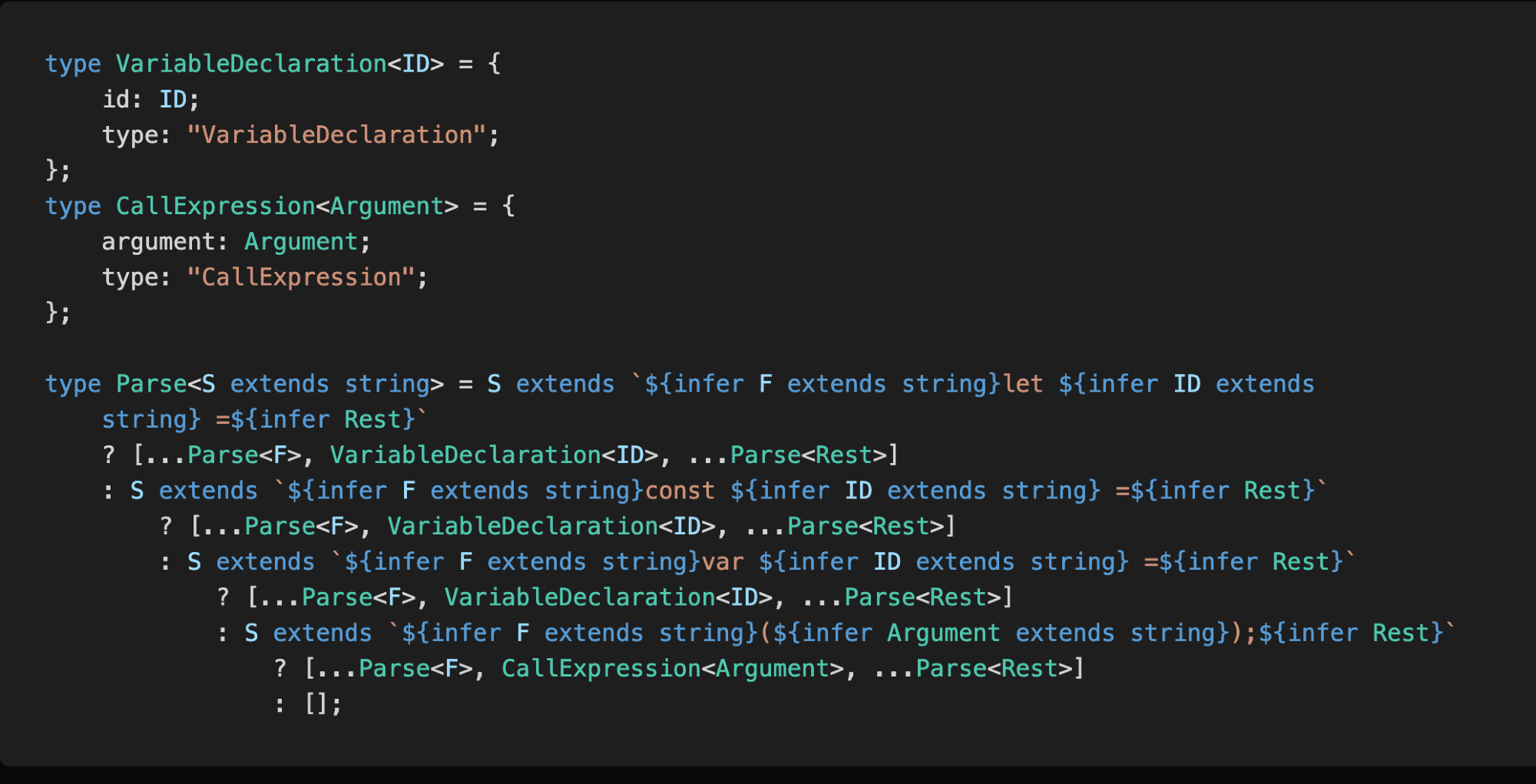Click the "id: ID;" property line

pos(151,99)
